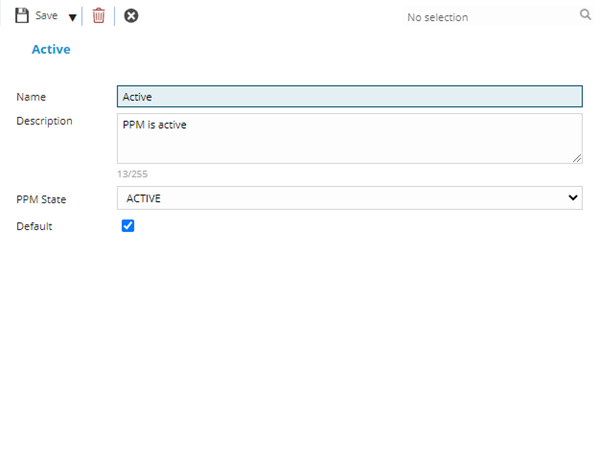Screen dimensions: 600x461
Task: Click the "PPM is active" description text
Action: (154, 125)
